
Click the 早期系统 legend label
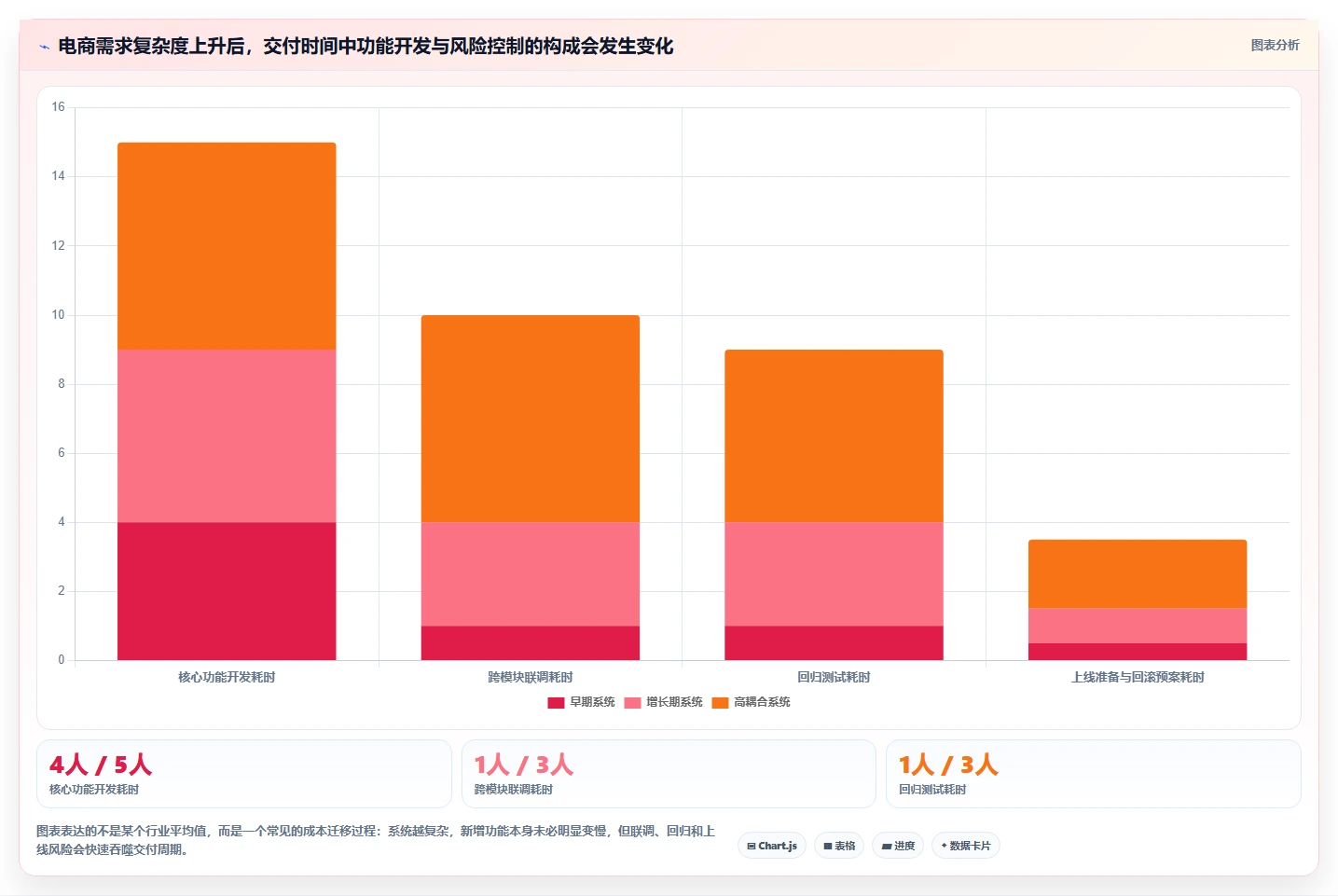click(x=592, y=702)
